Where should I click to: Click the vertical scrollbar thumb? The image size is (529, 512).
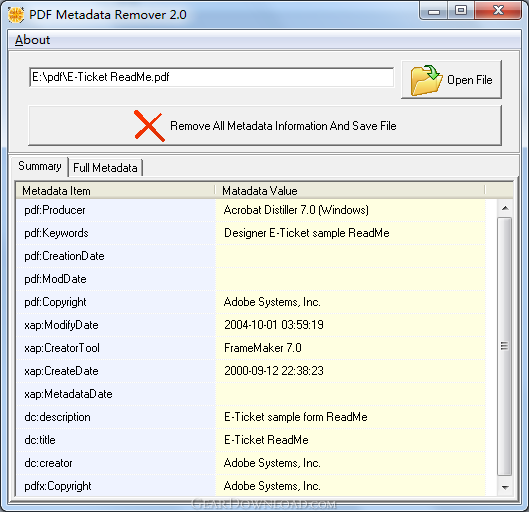(505, 346)
